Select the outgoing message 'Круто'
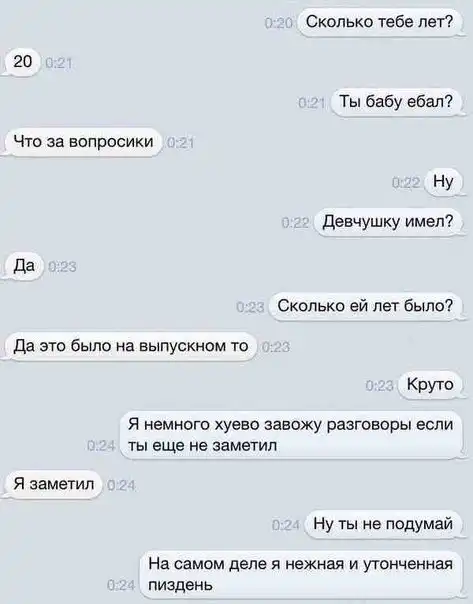The width and height of the screenshot is (473, 604). coord(430,385)
